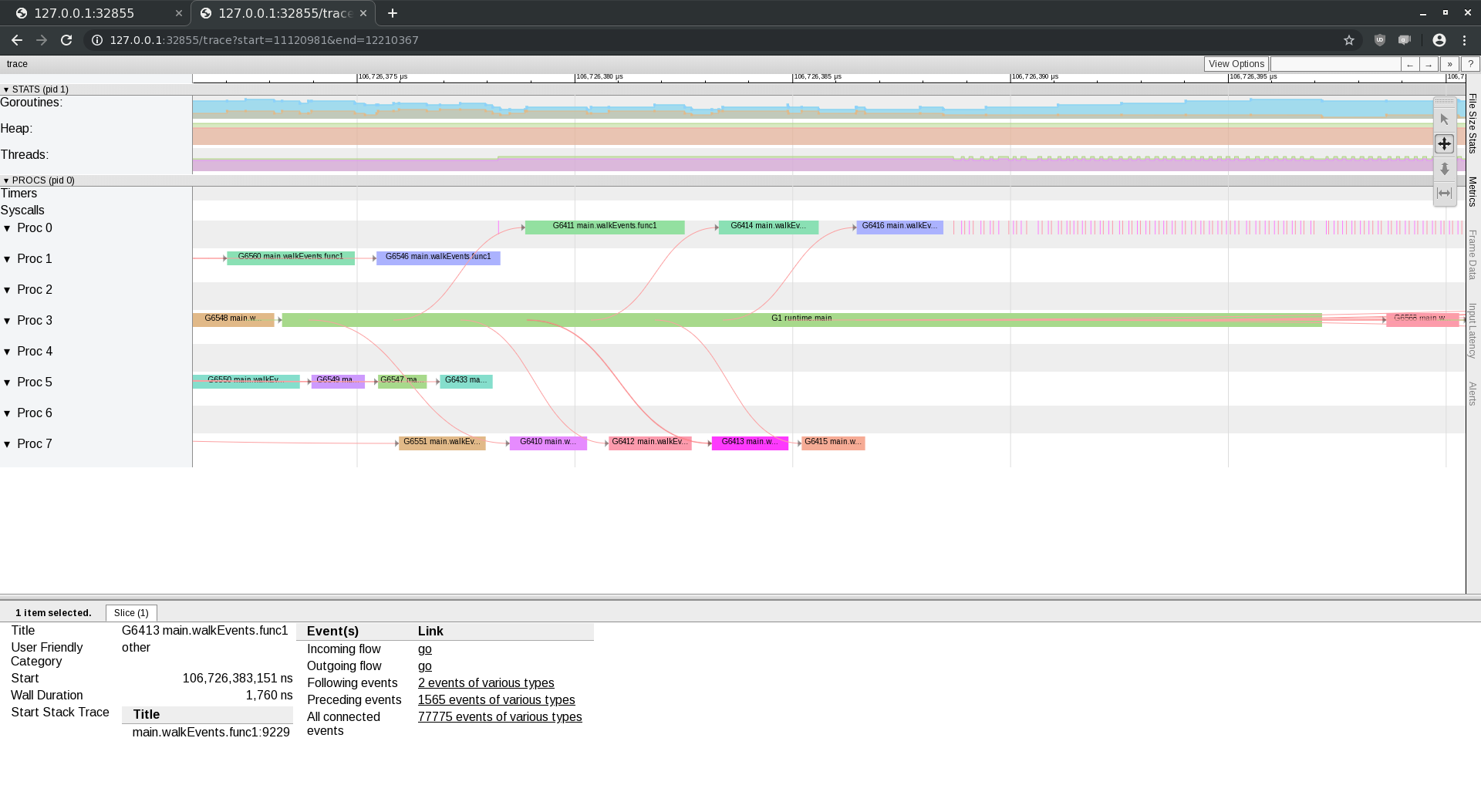Viewport: 1481px width, 812px height.
Task: Select the G6412 slice on Proc 7
Action: pos(650,443)
